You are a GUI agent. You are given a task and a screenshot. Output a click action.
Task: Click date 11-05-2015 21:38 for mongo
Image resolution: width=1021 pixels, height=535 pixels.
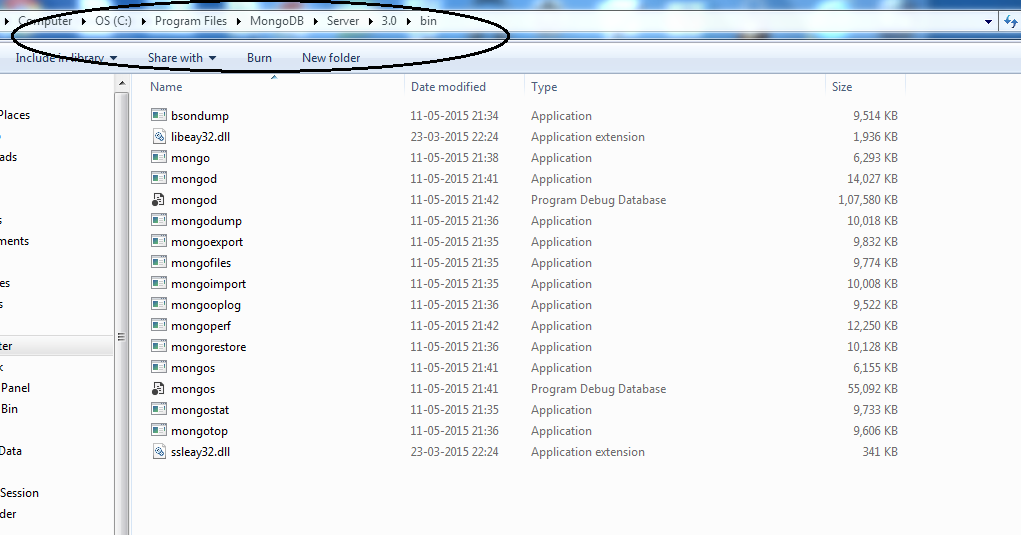455,158
